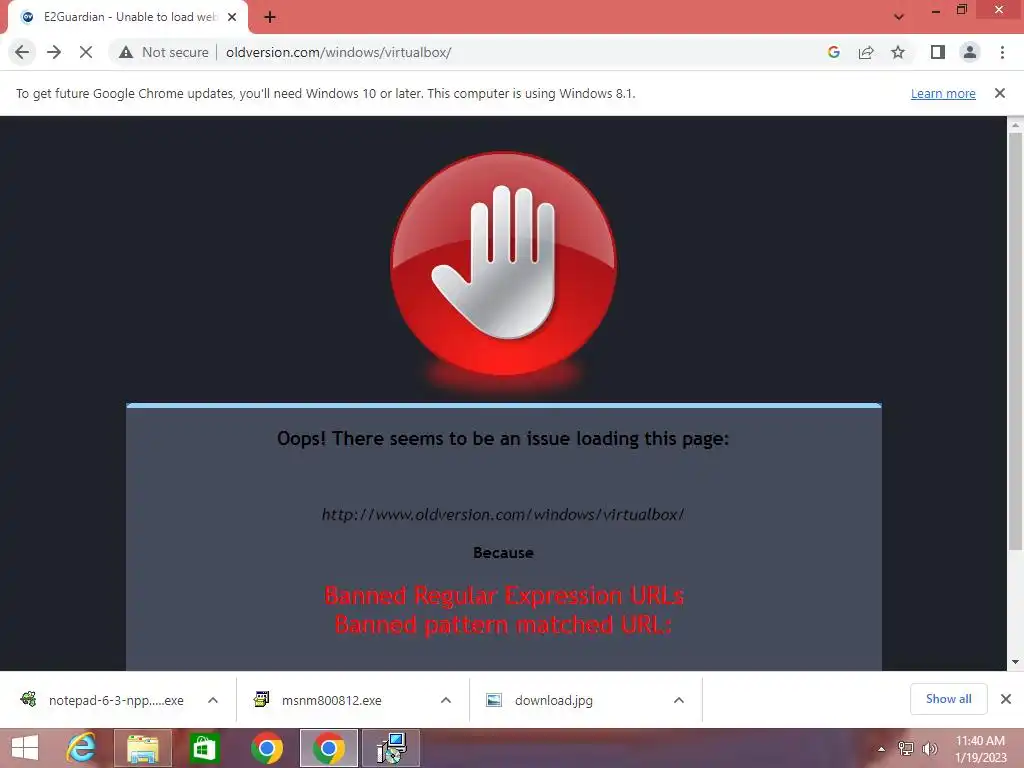Screen dimensions: 1024x768
Task: Click the address bar URL
Action: tap(338, 52)
